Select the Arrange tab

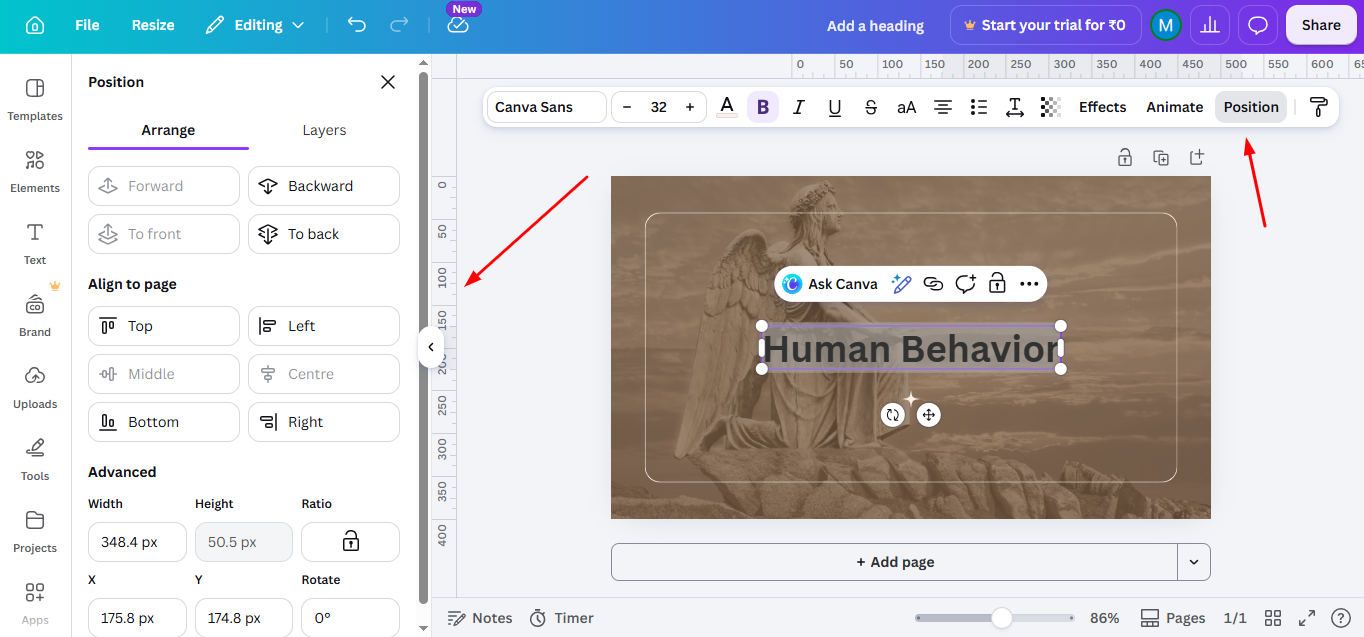pos(168,130)
